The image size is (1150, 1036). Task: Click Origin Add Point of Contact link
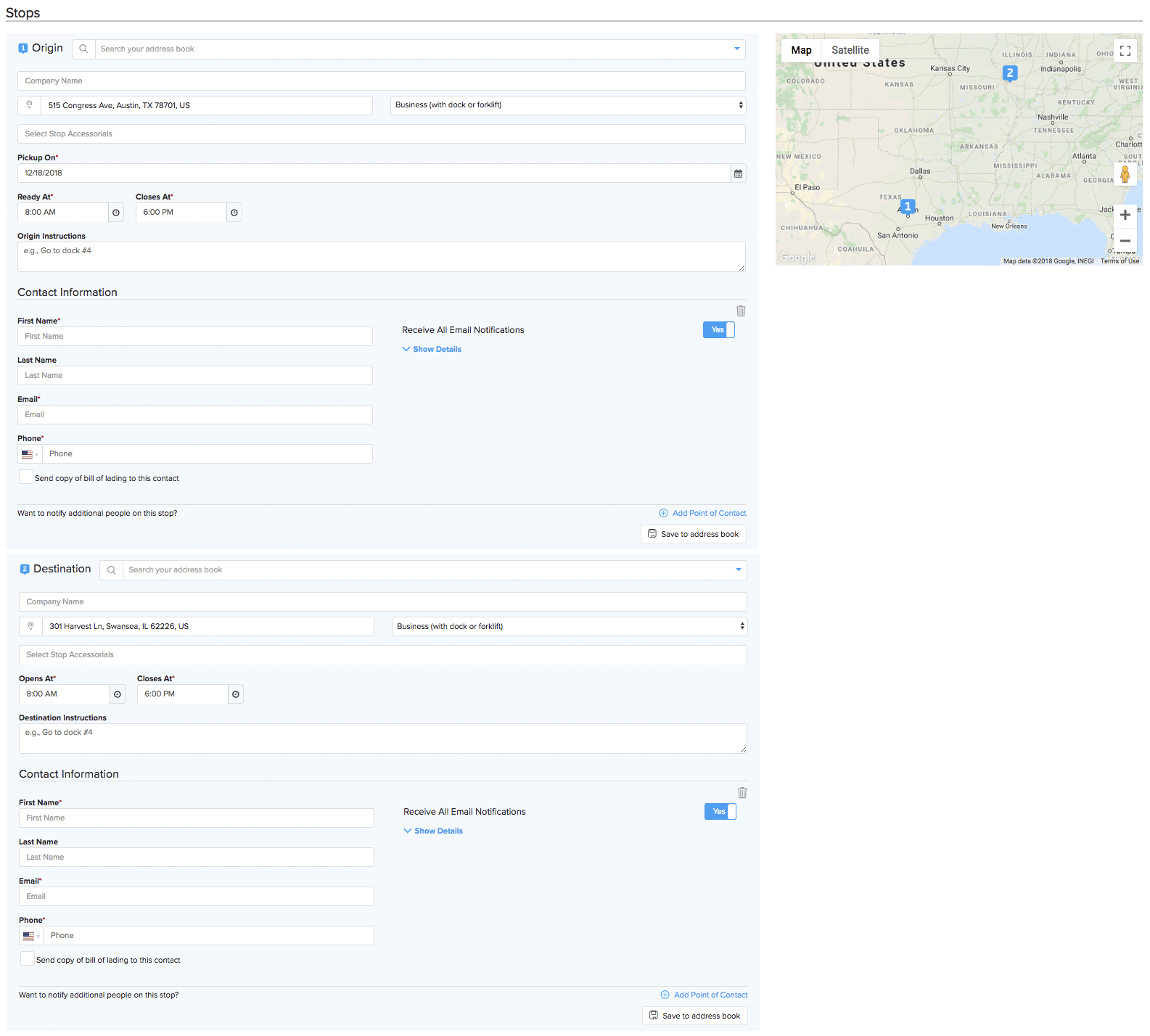703,514
